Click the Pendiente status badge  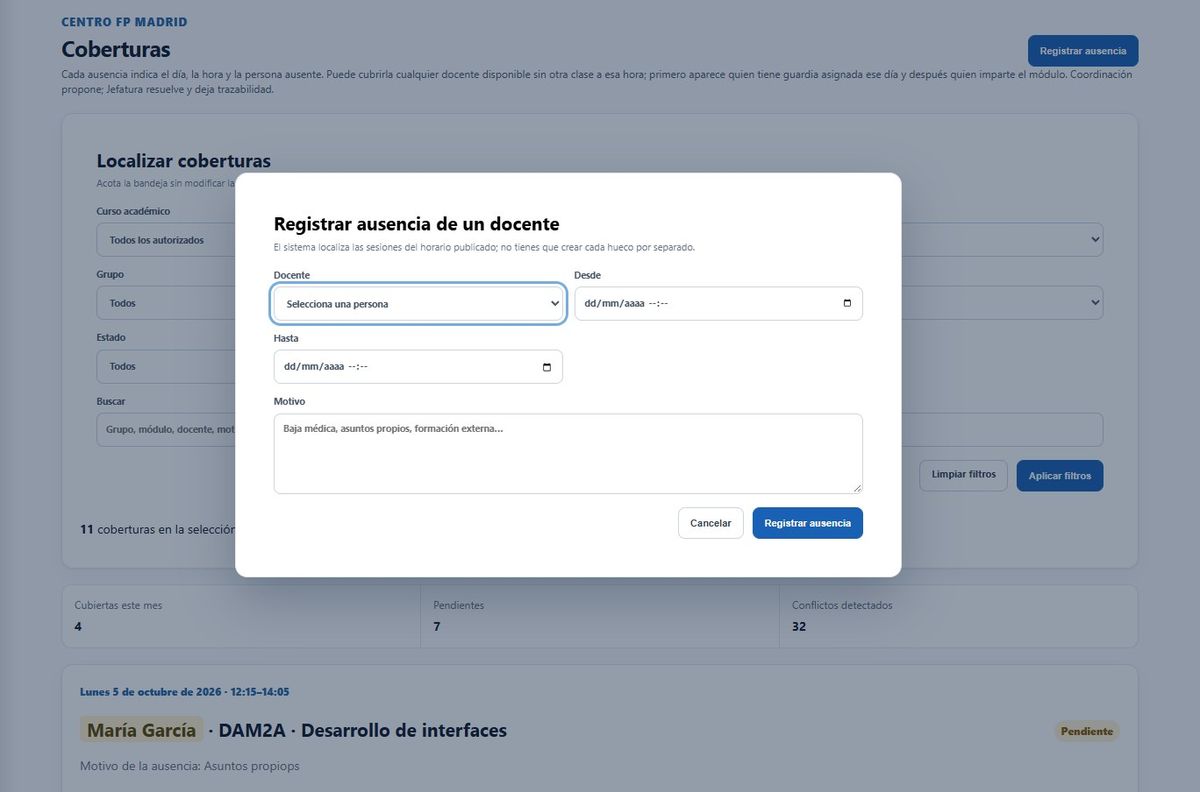tap(1087, 731)
